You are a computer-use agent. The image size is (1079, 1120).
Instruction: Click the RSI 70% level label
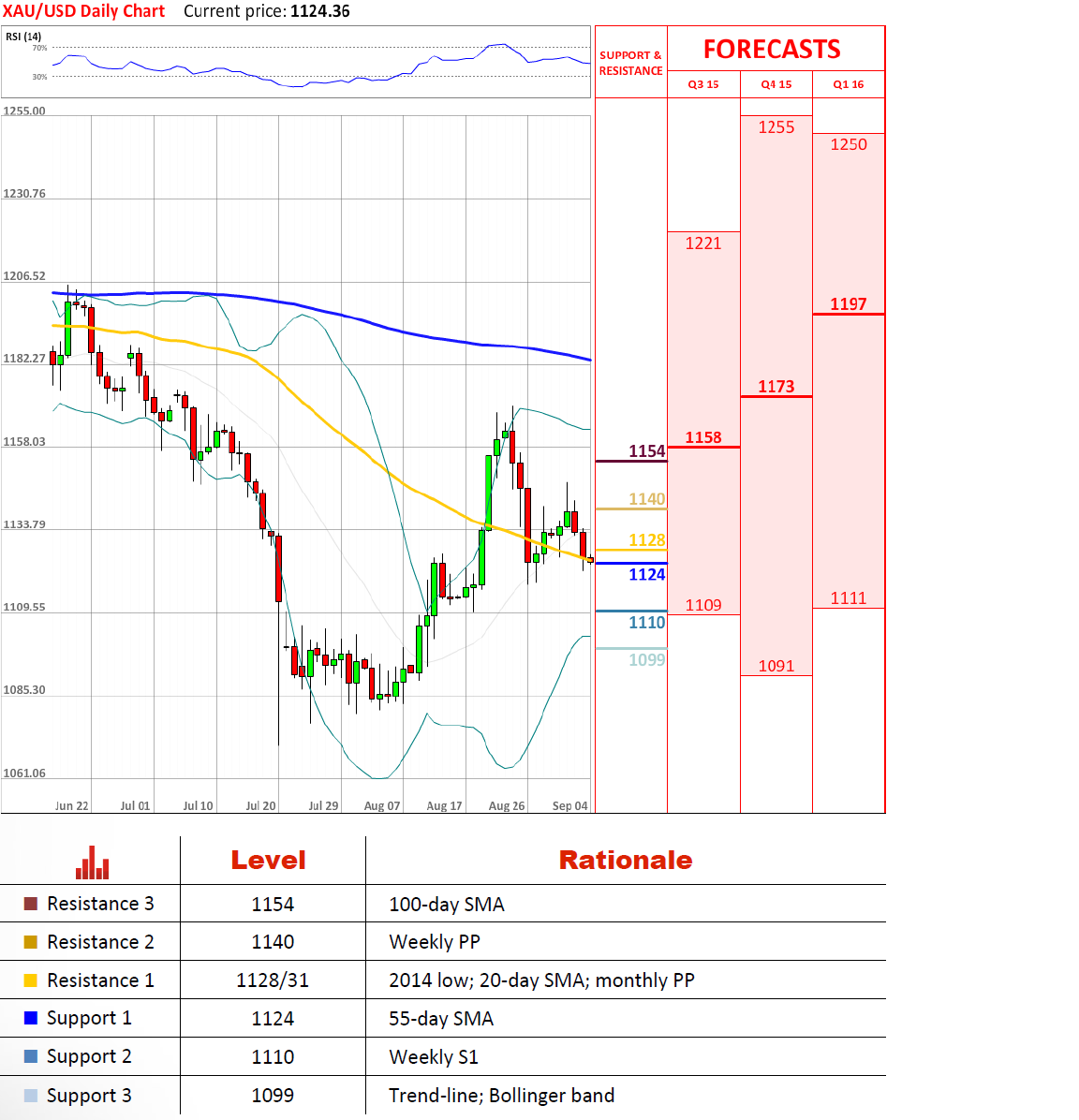click(39, 48)
